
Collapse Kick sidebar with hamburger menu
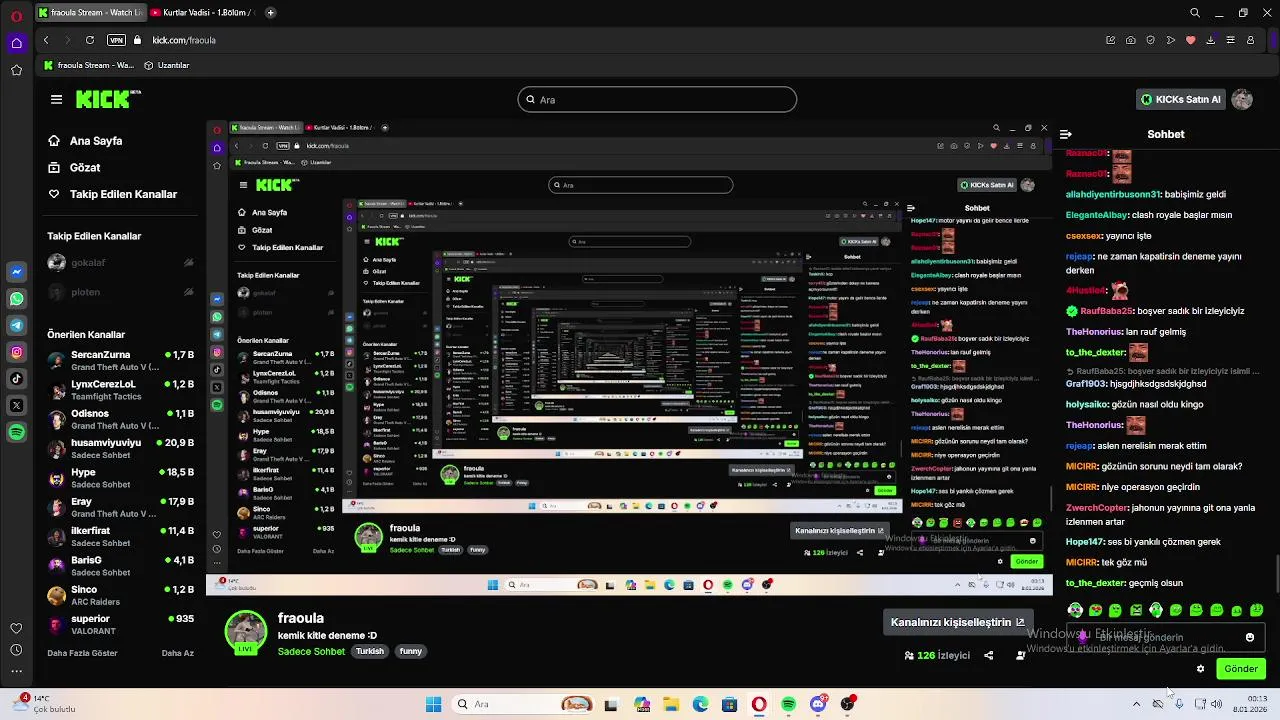click(x=56, y=99)
